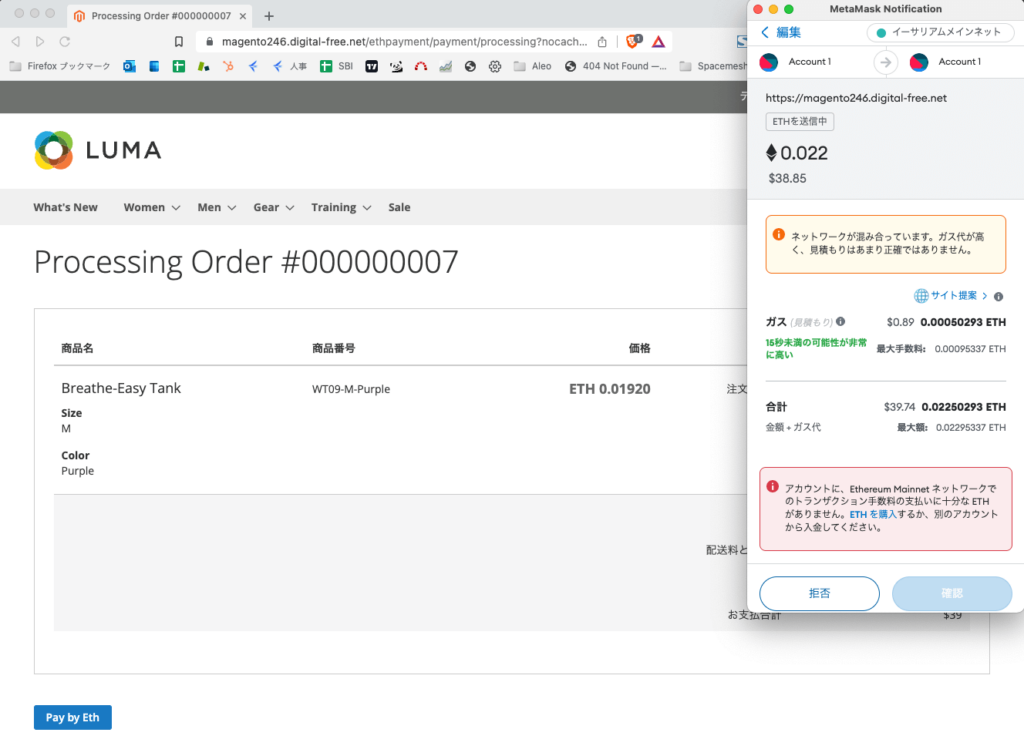1024x756 pixels.
Task: Expand the Gear navigation dropdown
Action: [x=267, y=207]
